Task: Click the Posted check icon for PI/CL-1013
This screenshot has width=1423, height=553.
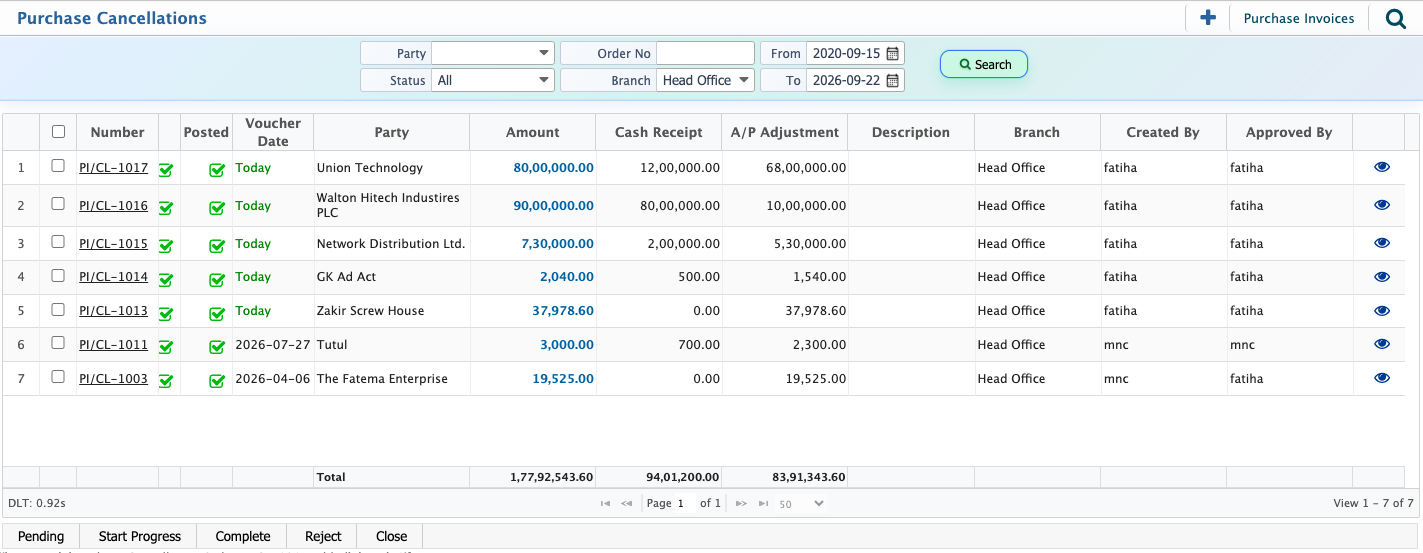Action: point(217,314)
